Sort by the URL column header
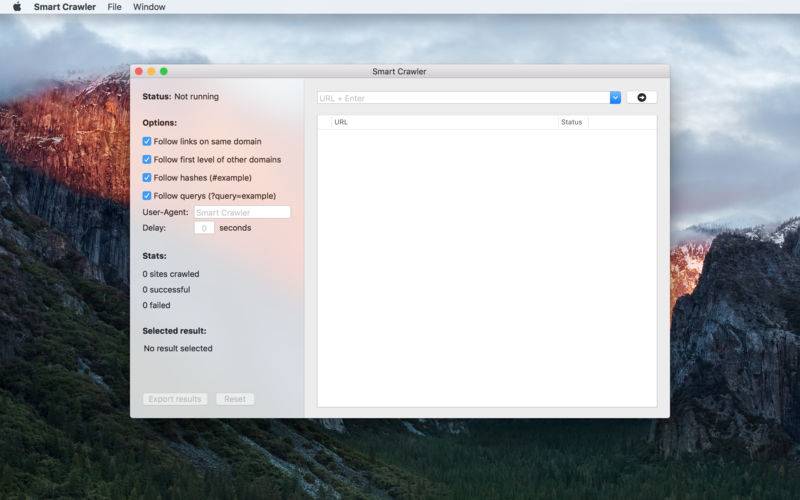The width and height of the screenshot is (800, 500). pos(444,122)
